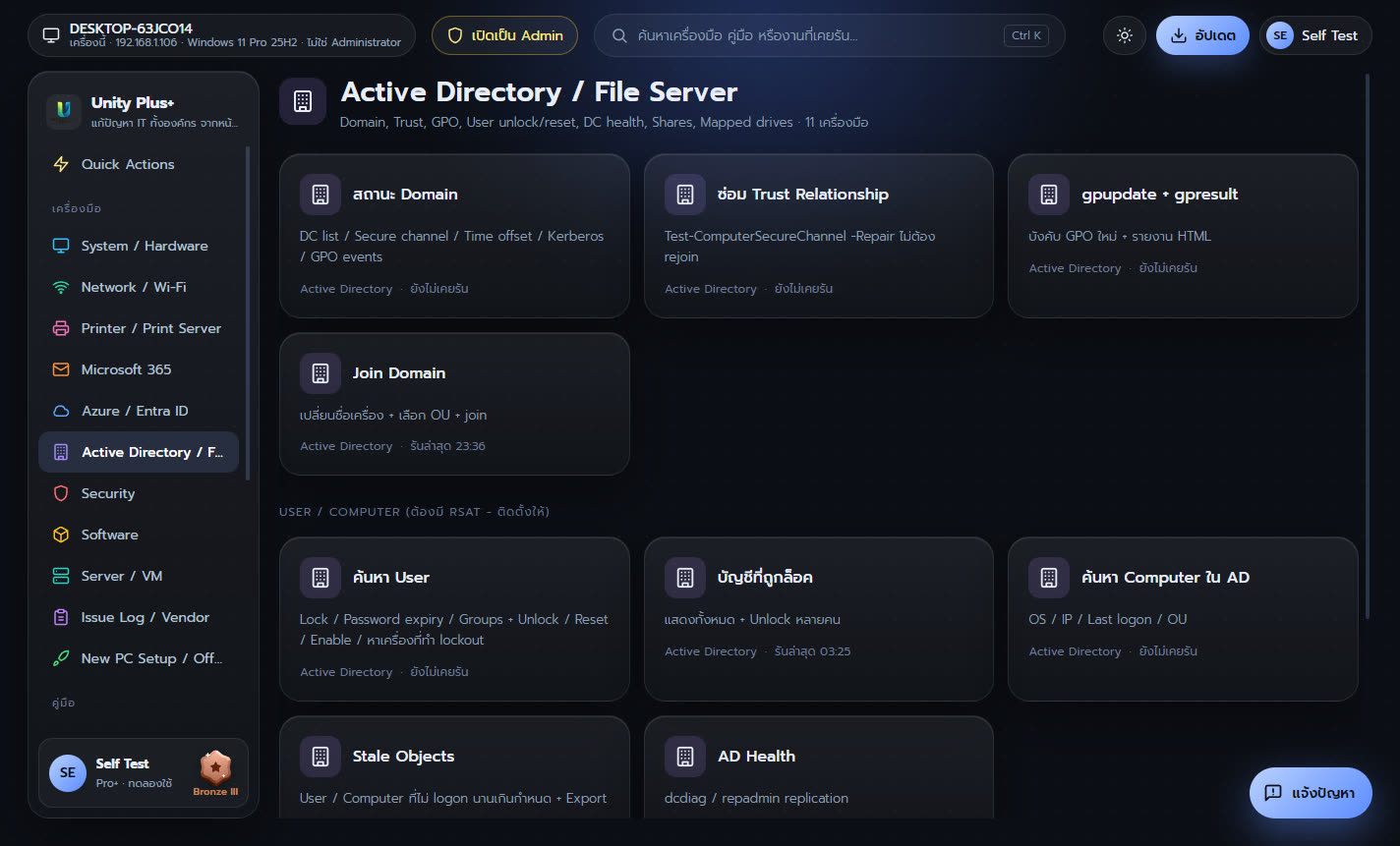Click the box icon for Software

click(61, 535)
